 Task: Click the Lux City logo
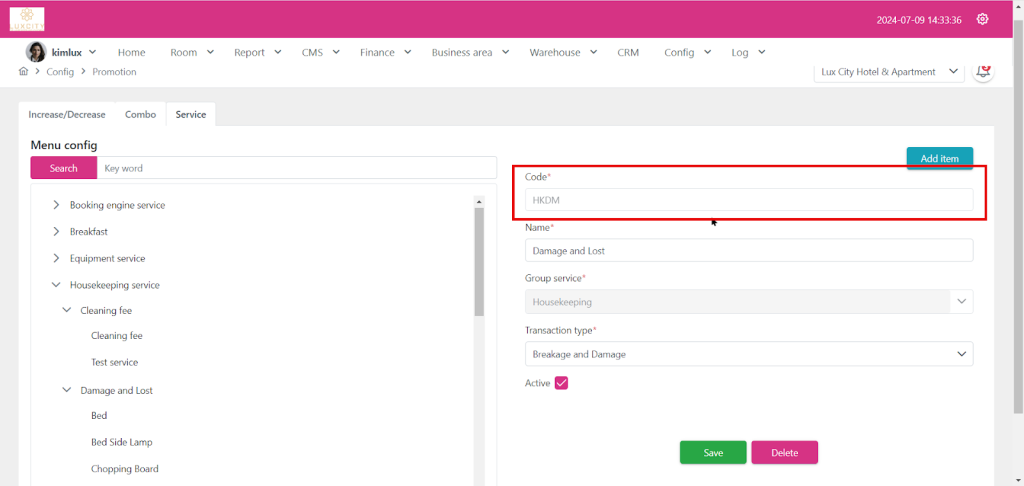(27, 19)
